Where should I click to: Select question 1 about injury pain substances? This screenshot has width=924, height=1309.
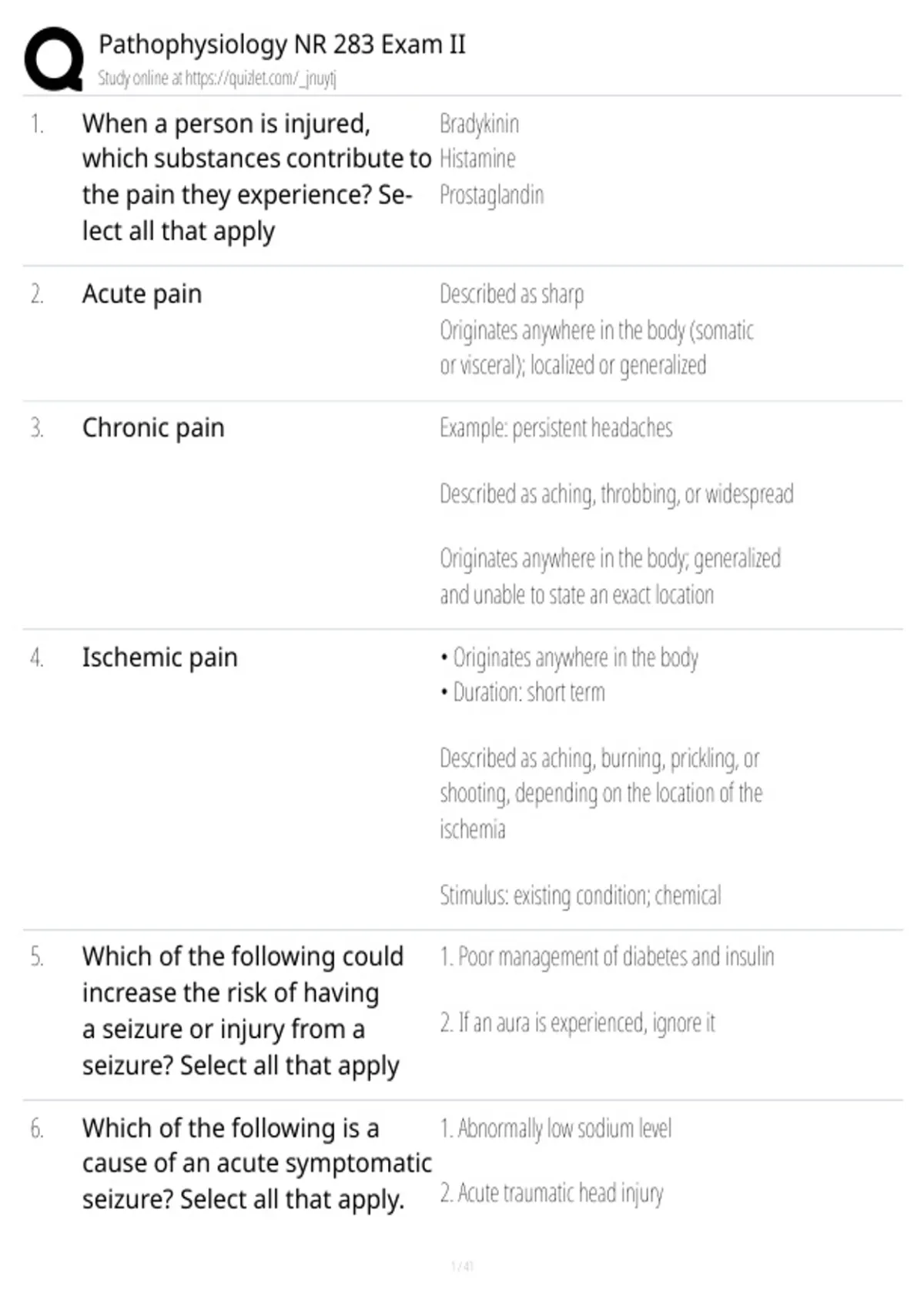click(x=256, y=177)
